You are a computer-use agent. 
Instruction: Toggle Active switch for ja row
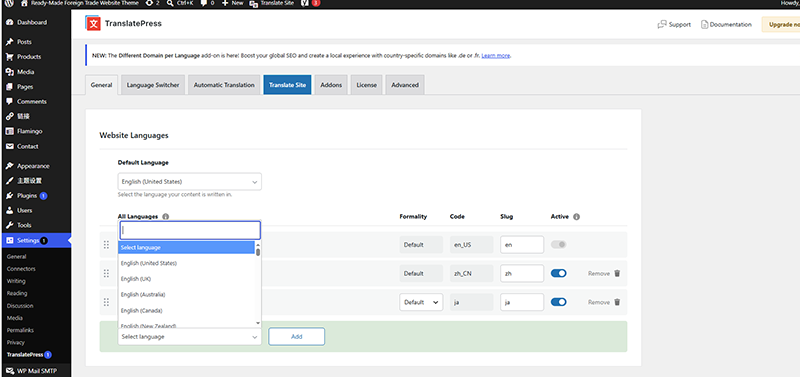tap(559, 302)
